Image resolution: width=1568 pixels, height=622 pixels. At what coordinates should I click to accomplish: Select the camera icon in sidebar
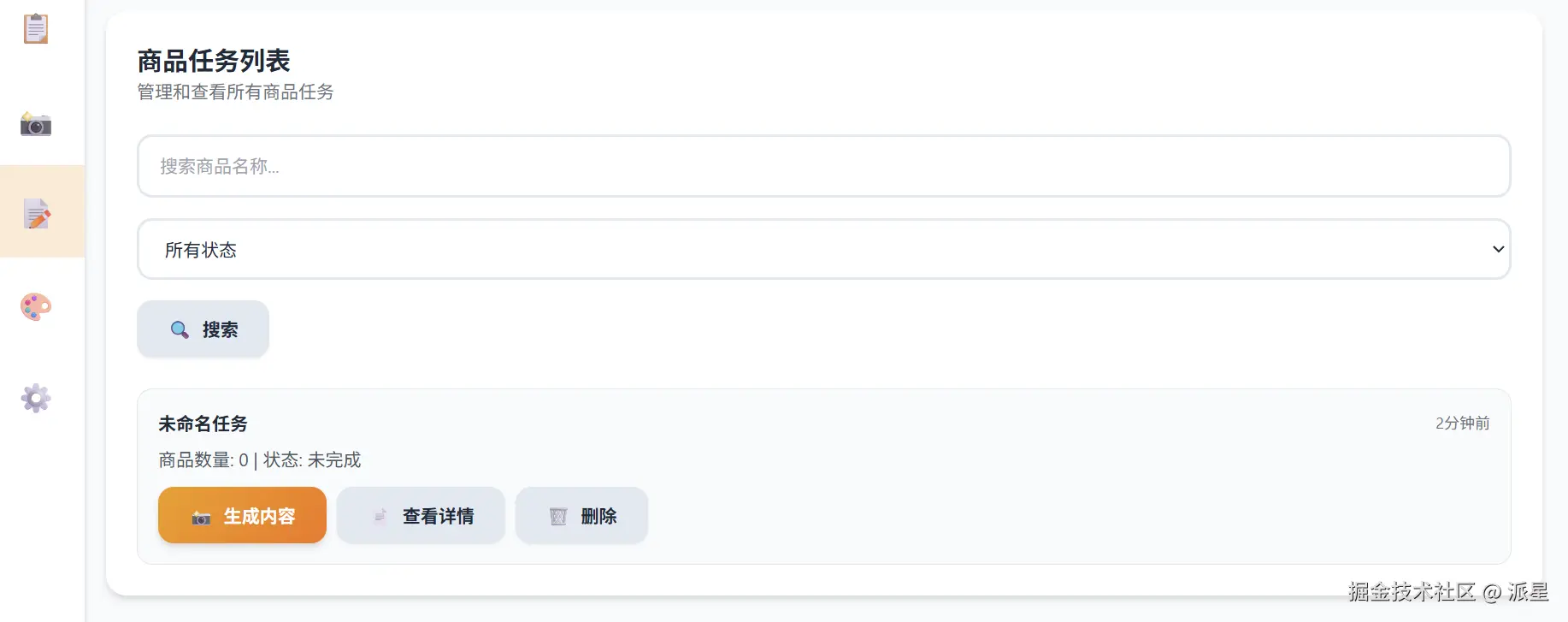coord(36,125)
